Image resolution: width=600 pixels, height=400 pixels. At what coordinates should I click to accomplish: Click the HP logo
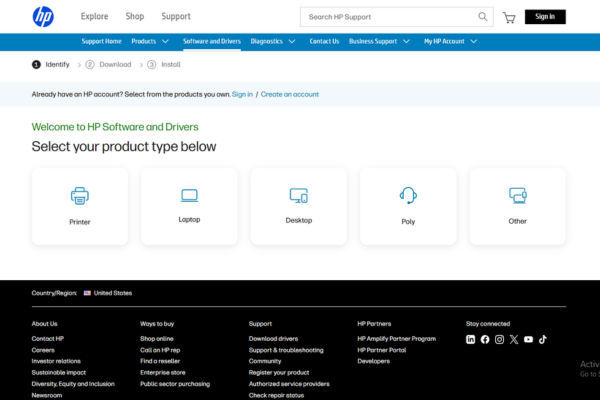tap(43, 17)
